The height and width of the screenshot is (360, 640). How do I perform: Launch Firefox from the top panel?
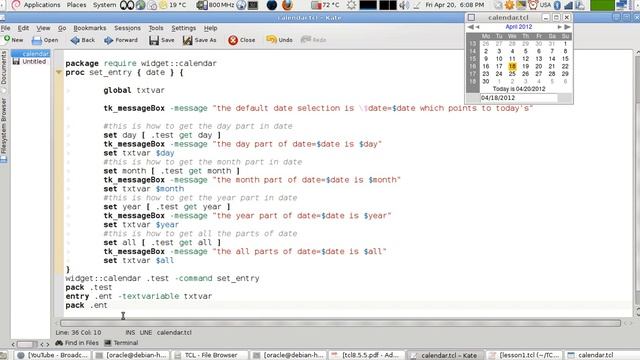287,5
